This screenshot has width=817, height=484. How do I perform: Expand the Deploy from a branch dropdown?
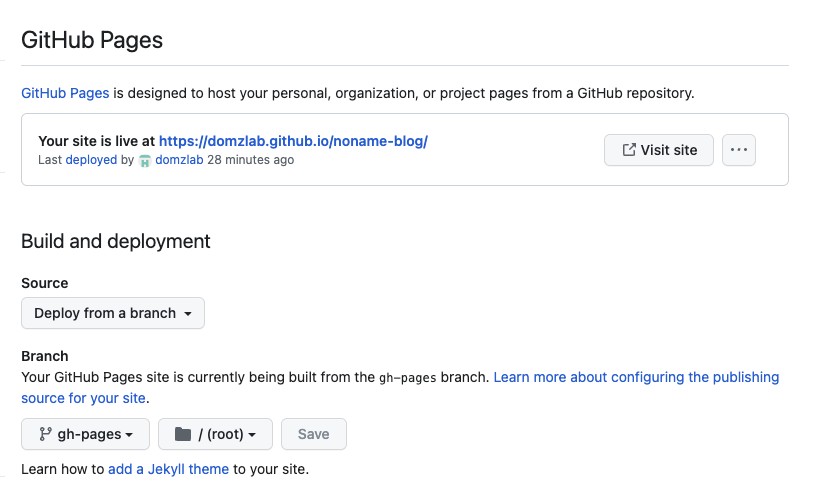(x=113, y=313)
